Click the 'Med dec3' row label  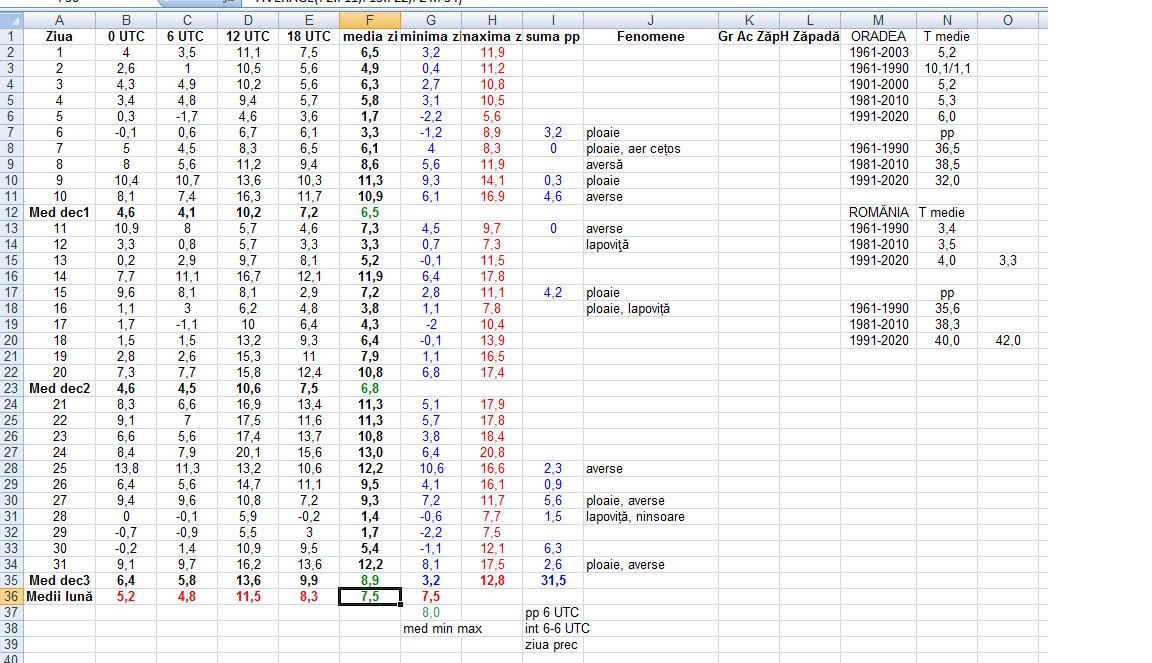pyautogui.click(x=60, y=580)
